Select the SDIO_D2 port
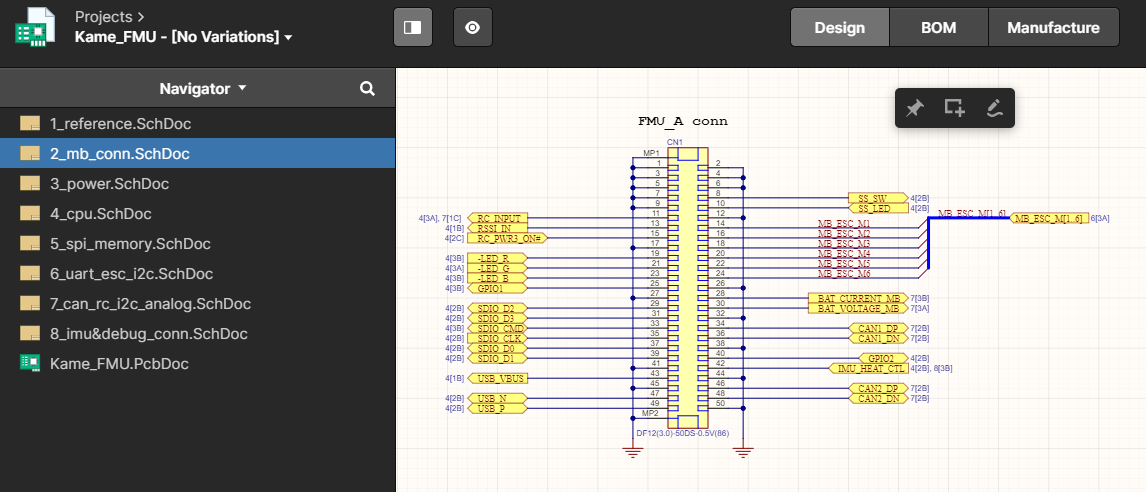1146x492 pixels. [496, 309]
